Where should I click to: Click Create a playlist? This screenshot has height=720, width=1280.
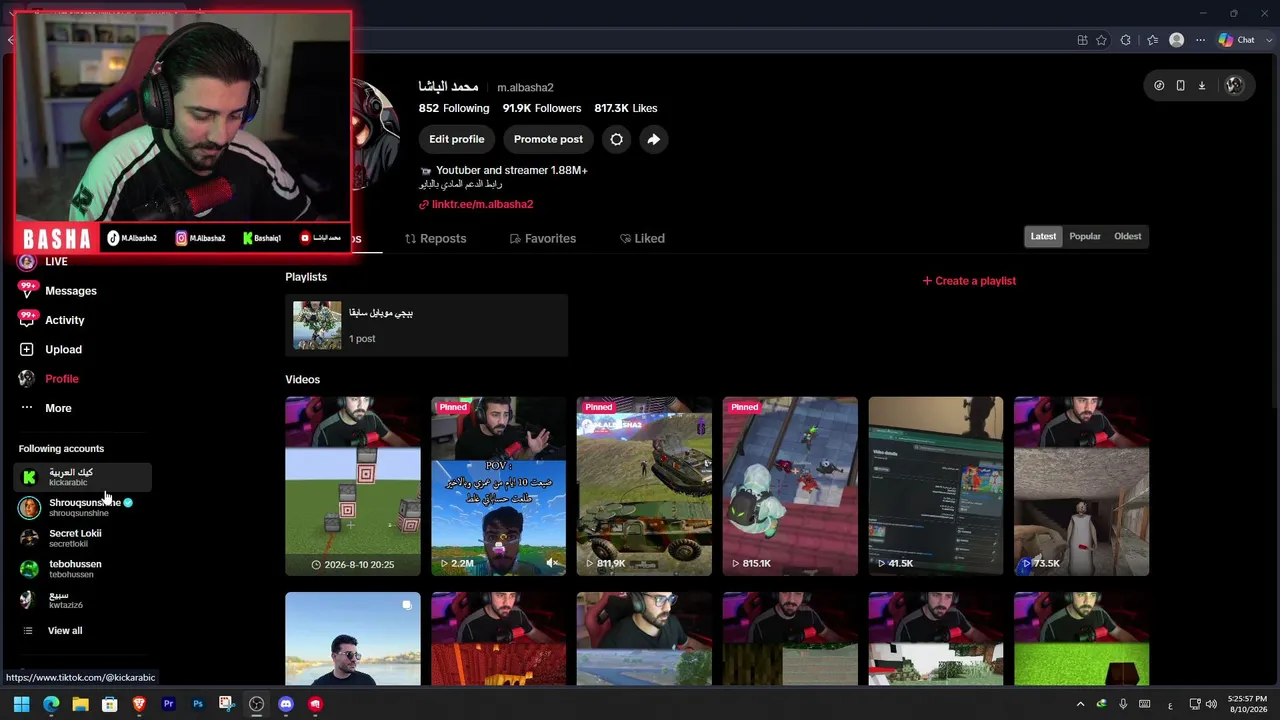(969, 281)
